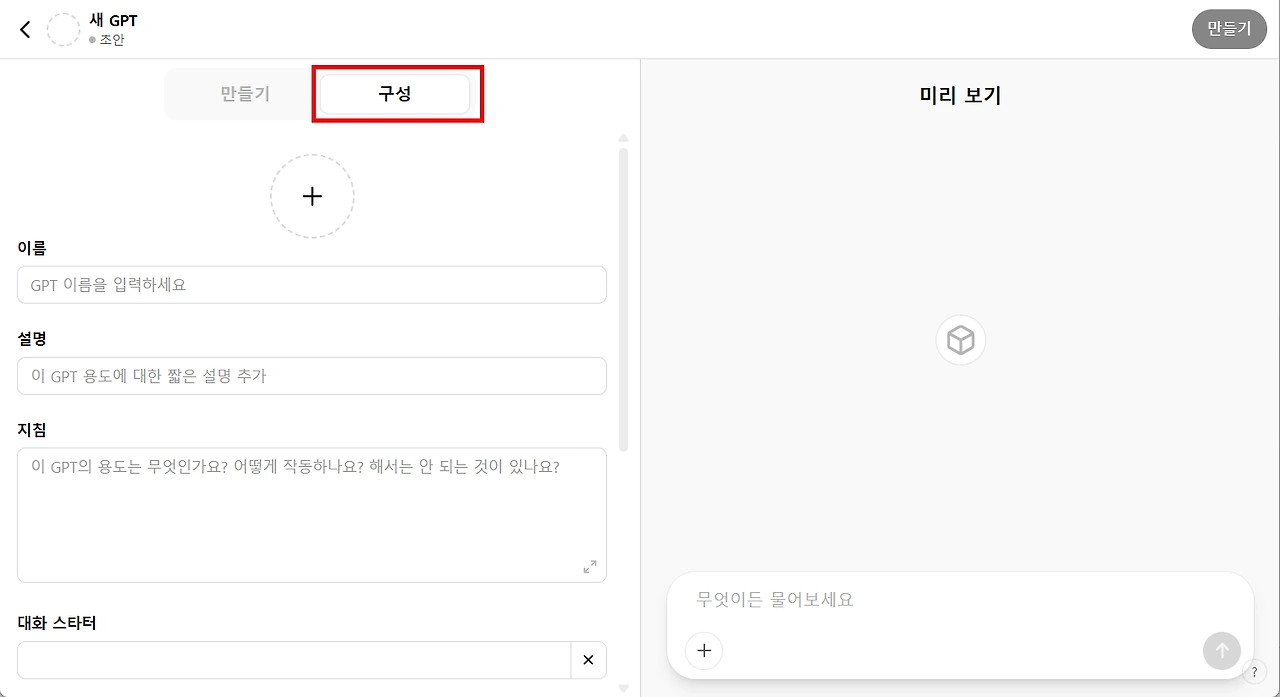Open help via the question mark icon

(1254, 672)
